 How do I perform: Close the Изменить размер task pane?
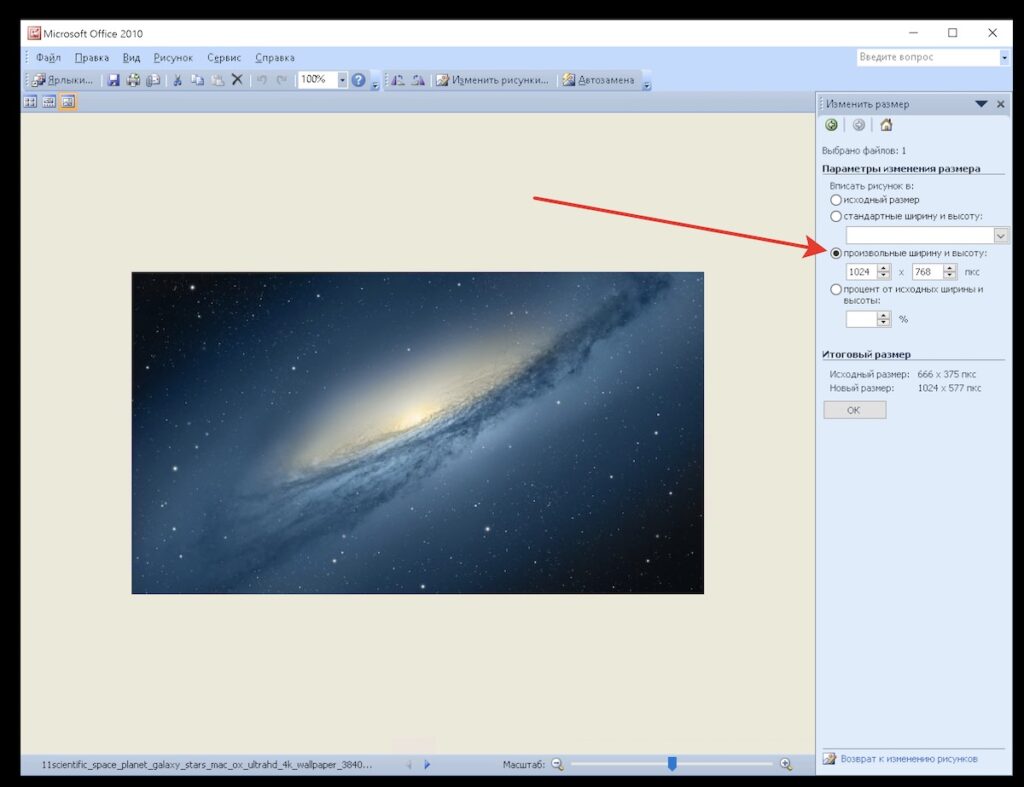coord(1000,104)
